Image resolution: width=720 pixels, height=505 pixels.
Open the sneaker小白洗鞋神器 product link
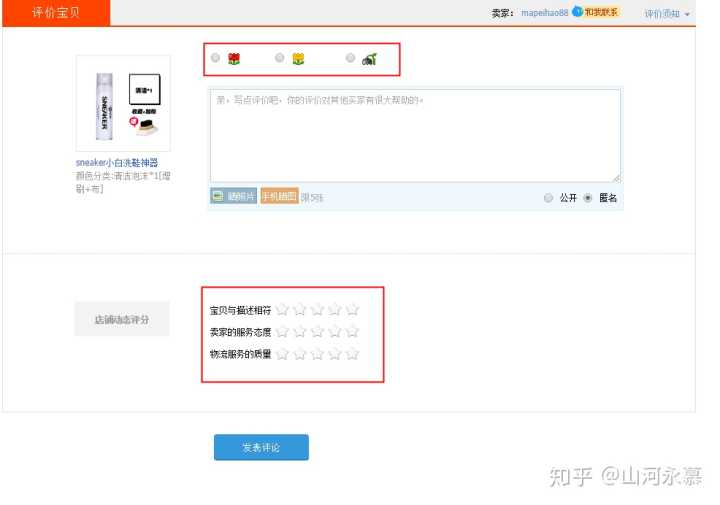(x=117, y=163)
